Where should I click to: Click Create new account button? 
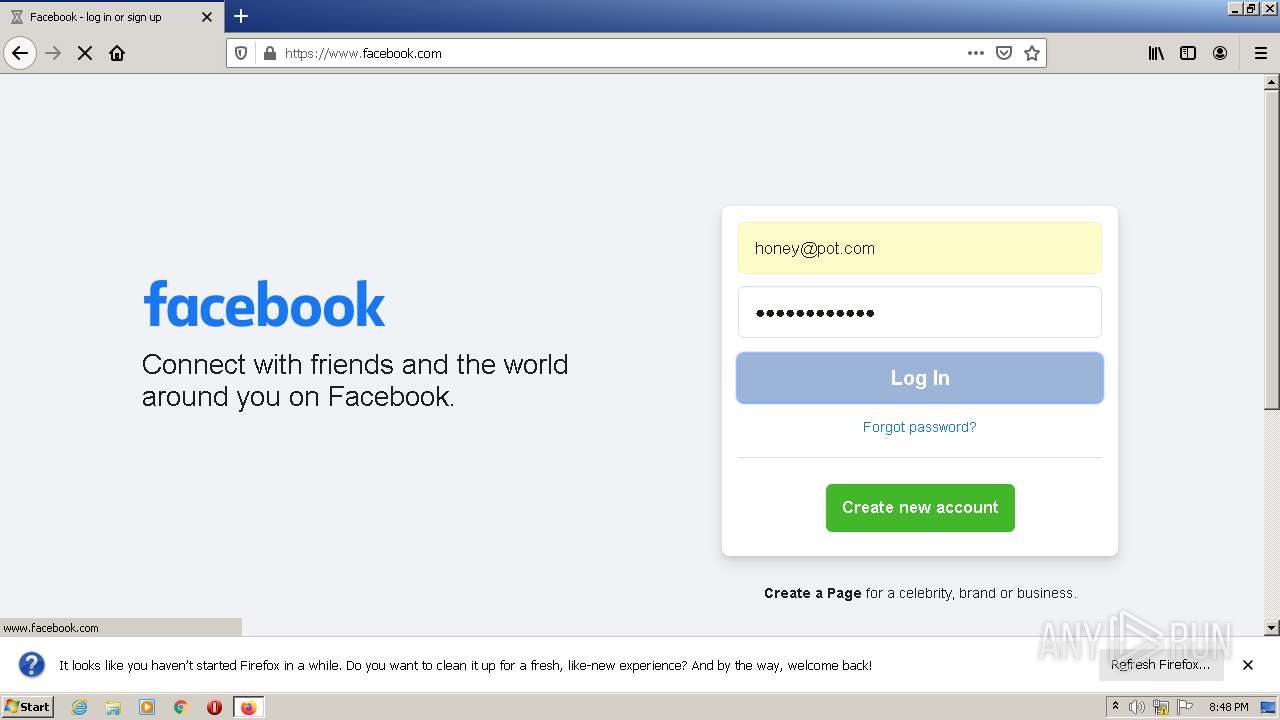920,508
